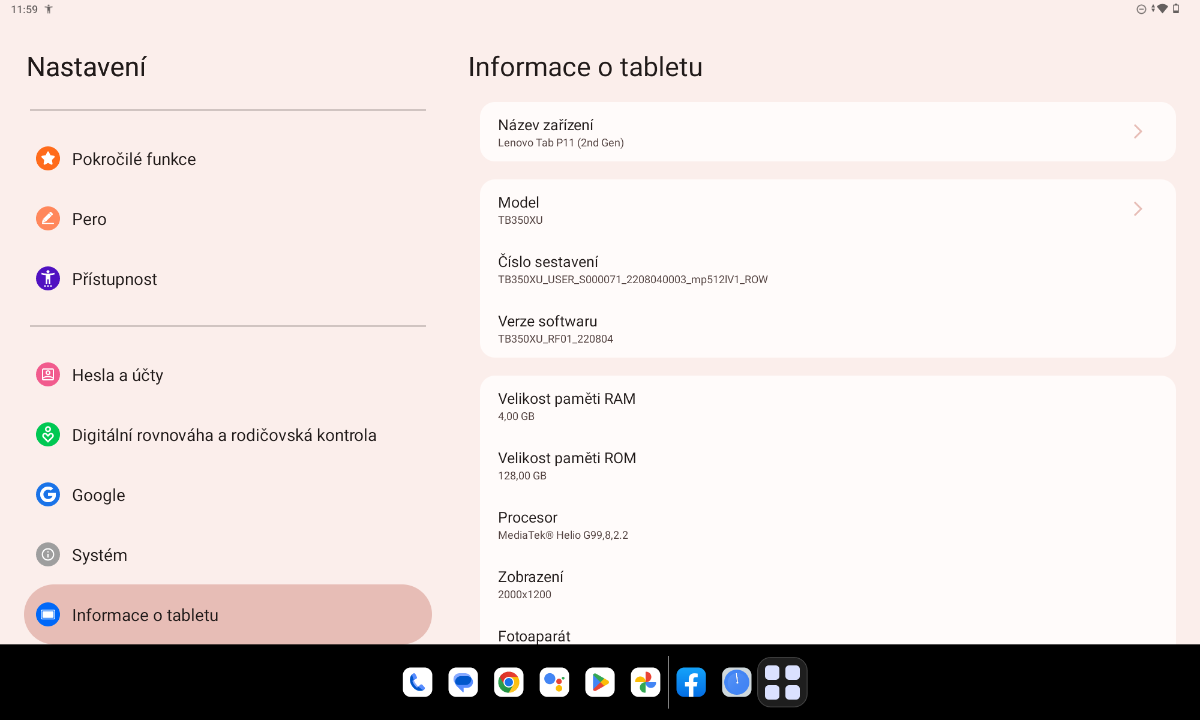Expand the Model row chevron
This screenshot has width=1200, height=720.
tap(1137, 209)
